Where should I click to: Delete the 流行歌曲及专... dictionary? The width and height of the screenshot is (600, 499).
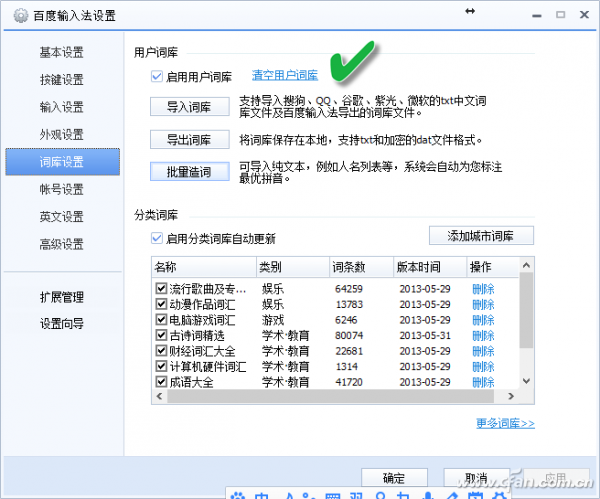(x=483, y=289)
